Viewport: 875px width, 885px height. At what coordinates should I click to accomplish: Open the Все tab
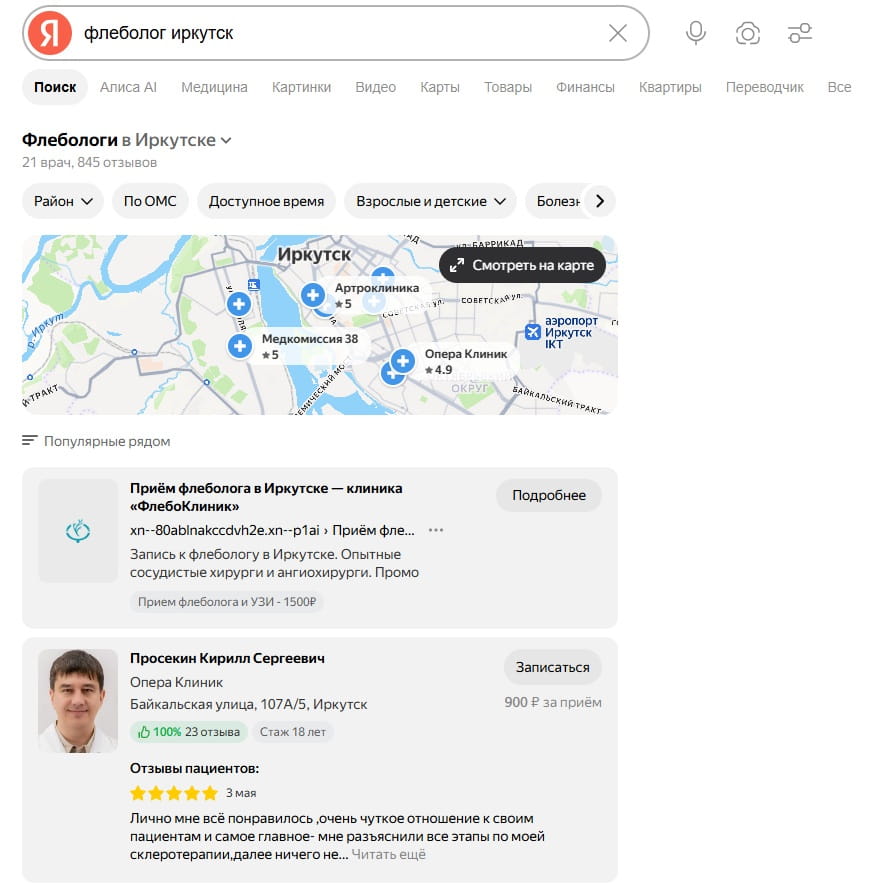click(839, 87)
